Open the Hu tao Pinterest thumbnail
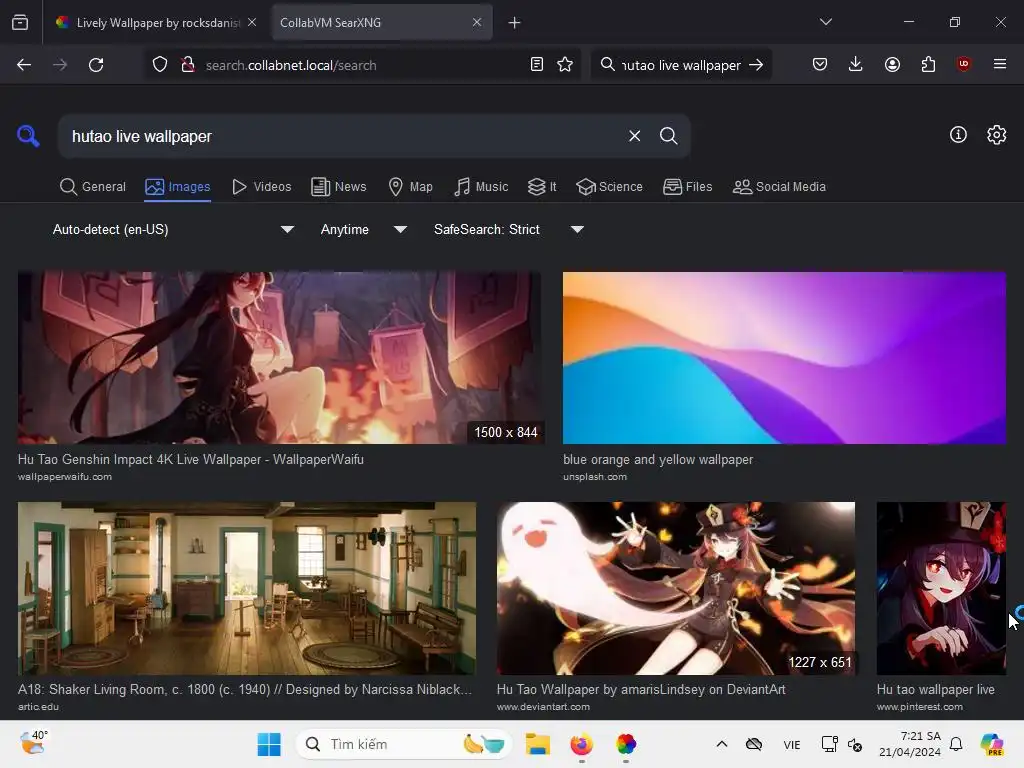1024x768 pixels. pos(941,588)
